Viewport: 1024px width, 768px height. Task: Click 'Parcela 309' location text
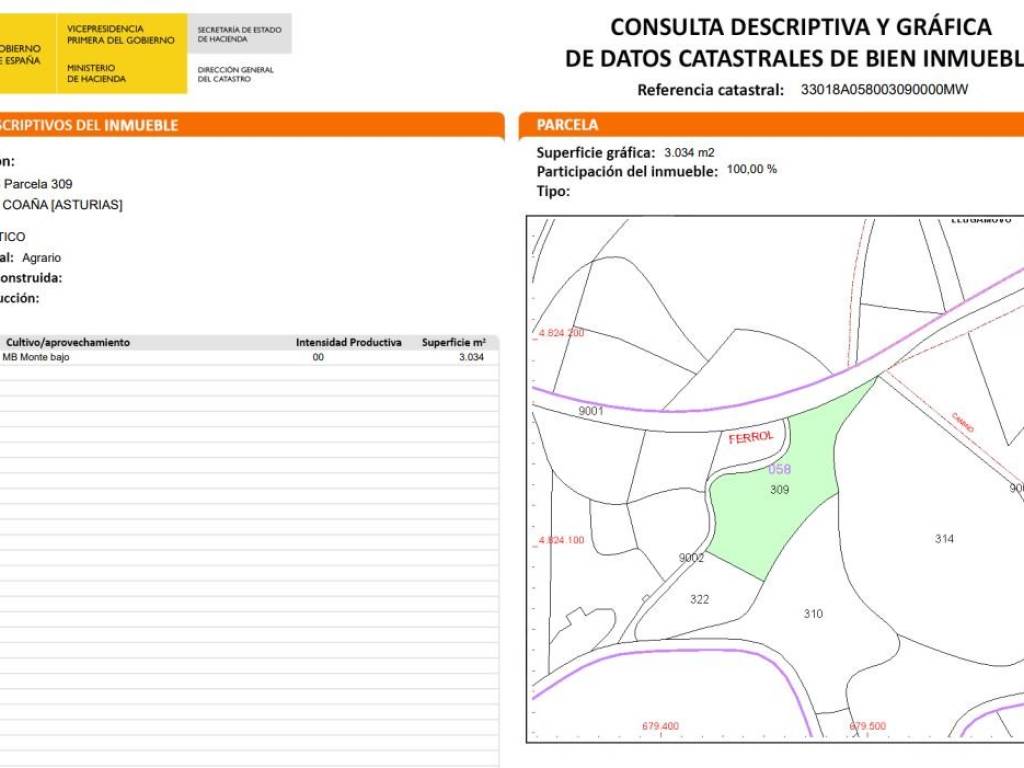[x=38, y=184]
